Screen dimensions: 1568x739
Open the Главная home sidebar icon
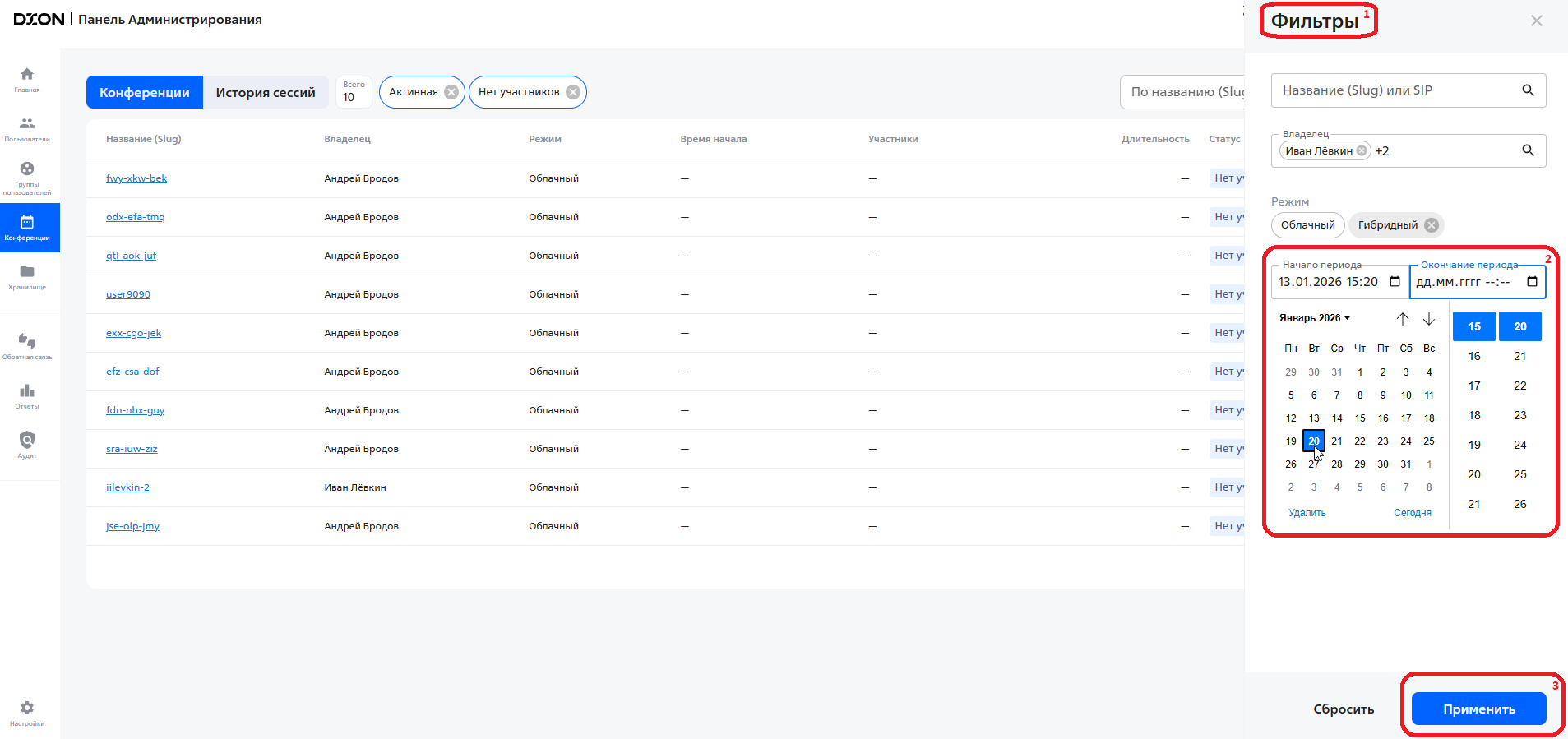(27, 75)
